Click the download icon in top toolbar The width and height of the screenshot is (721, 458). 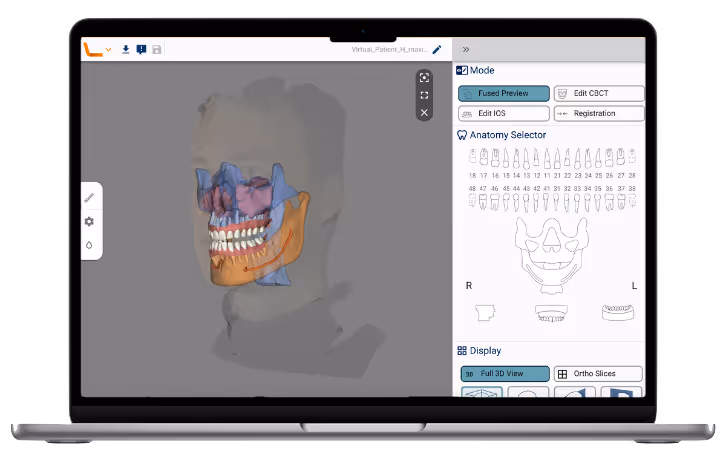[x=126, y=49]
